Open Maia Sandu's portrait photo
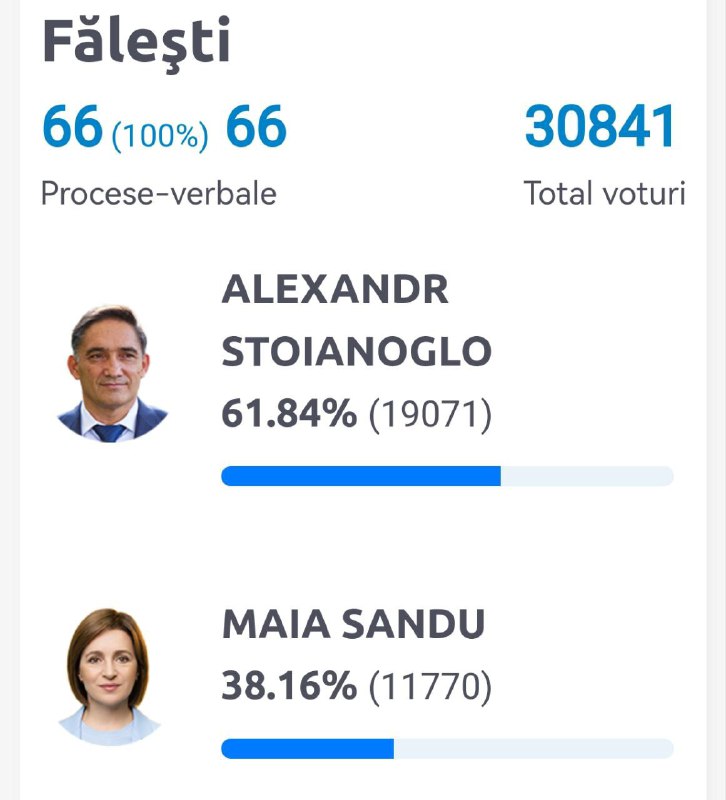 click(110, 677)
